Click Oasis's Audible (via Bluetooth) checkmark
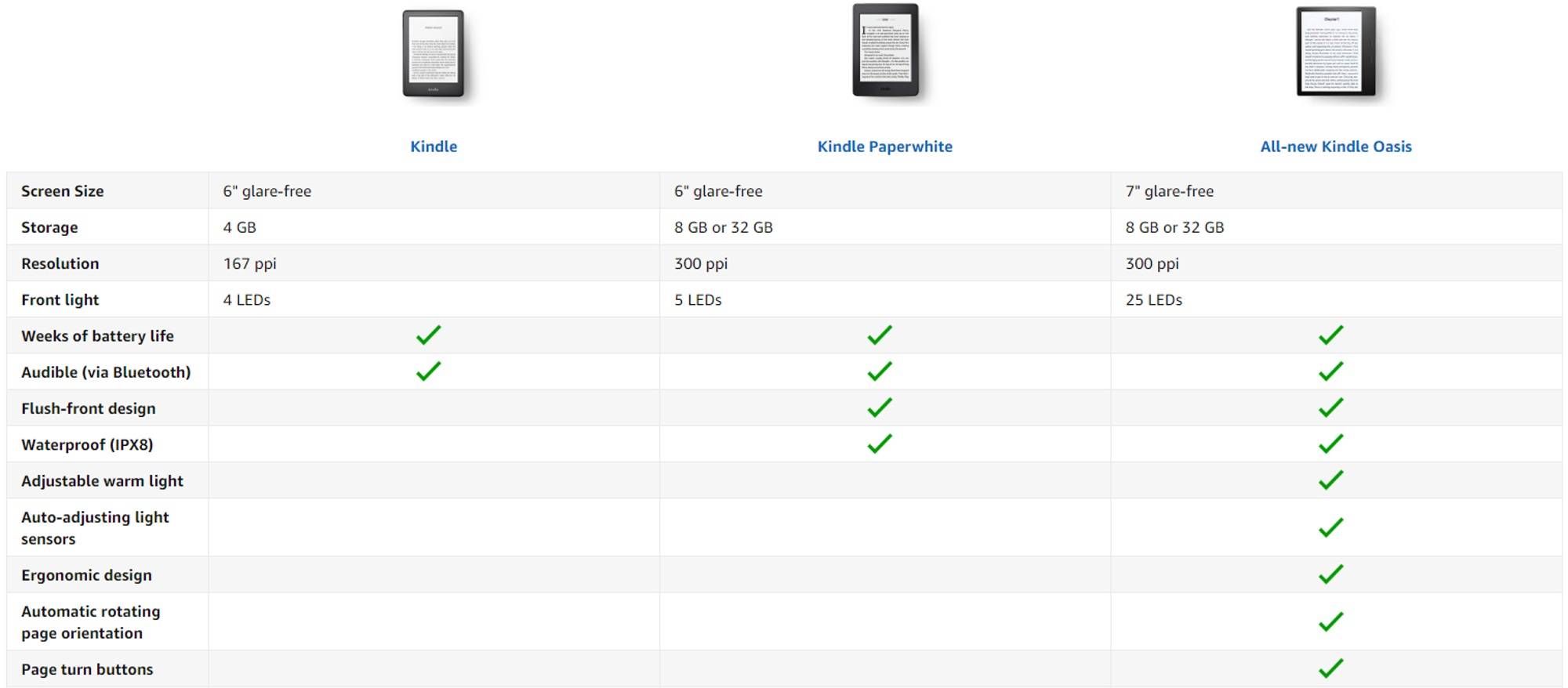Image resolution: width=1568 pixels, height=688 pixels. click(1331, 371)
